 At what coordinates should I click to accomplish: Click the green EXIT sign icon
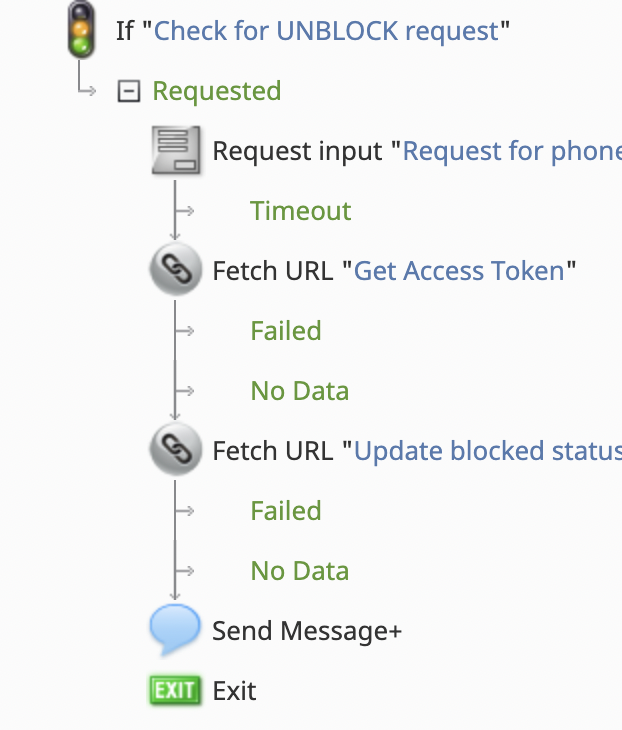point(175,690)
